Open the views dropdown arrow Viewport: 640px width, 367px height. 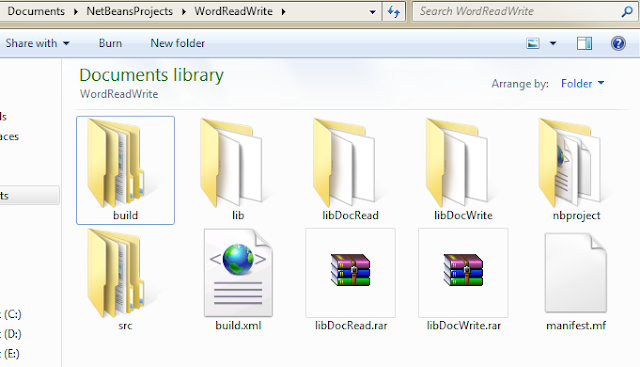coord(553,43)
